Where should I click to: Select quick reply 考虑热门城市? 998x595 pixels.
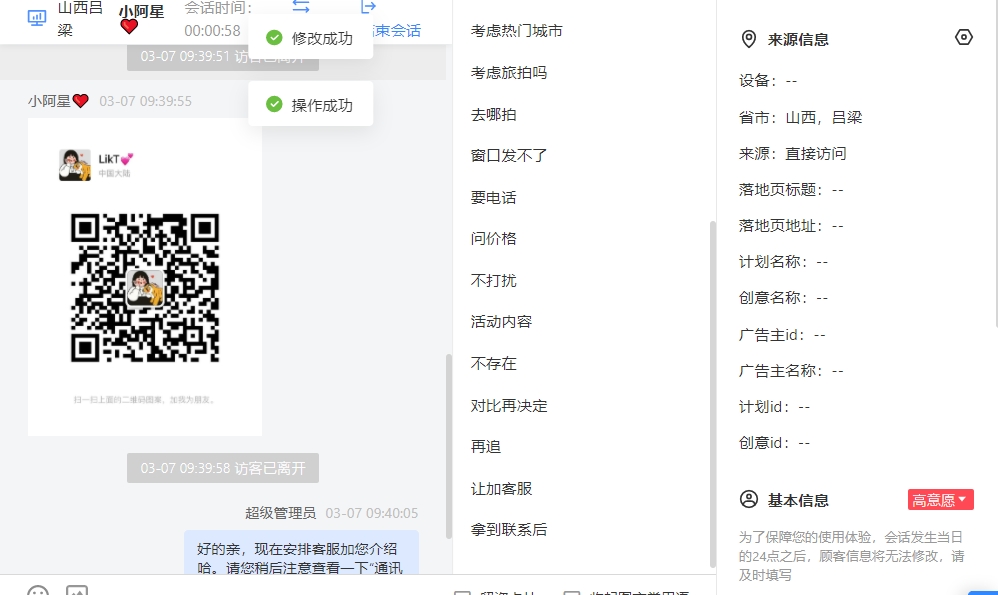click(x=516, y=31)
